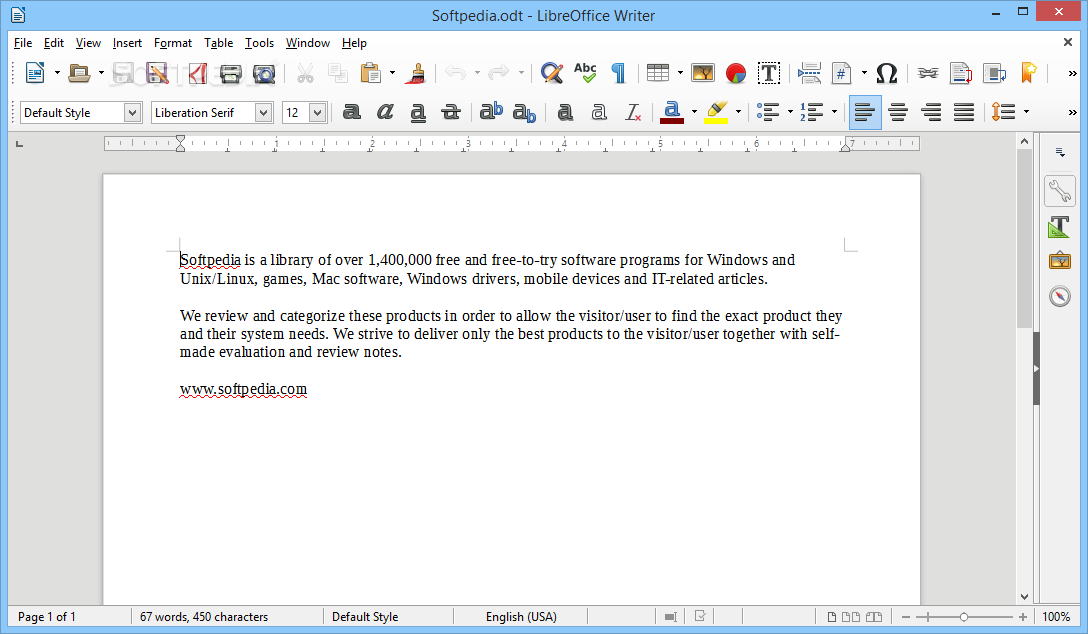1088x634 pixels.
Task: Expand the font size 12 dropdown
Action: coord(317,112)
